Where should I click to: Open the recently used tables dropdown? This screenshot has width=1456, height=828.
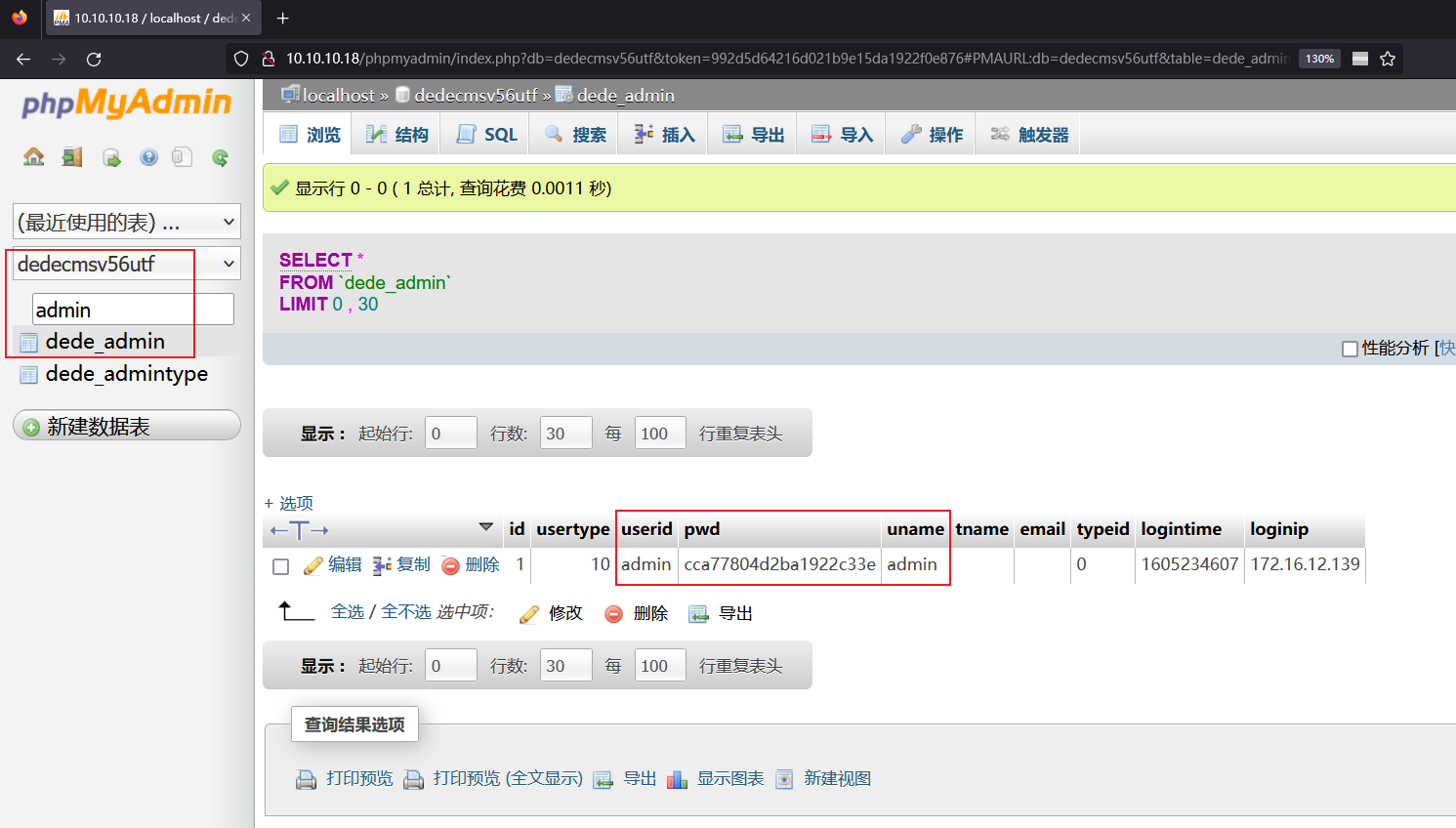click(126, 221)
